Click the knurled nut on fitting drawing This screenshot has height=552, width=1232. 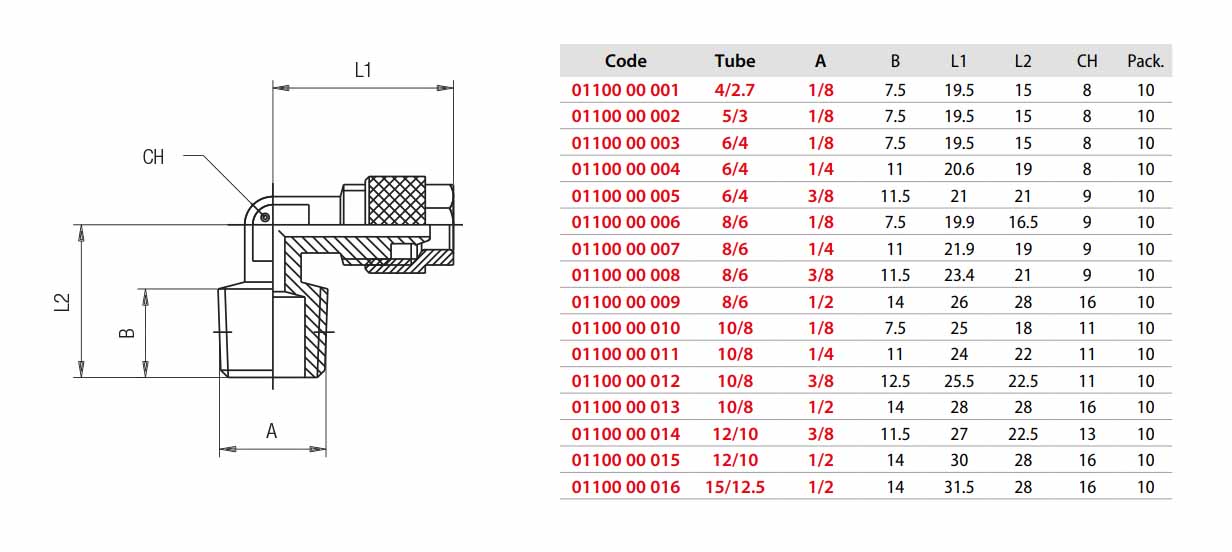pos(398,202)
